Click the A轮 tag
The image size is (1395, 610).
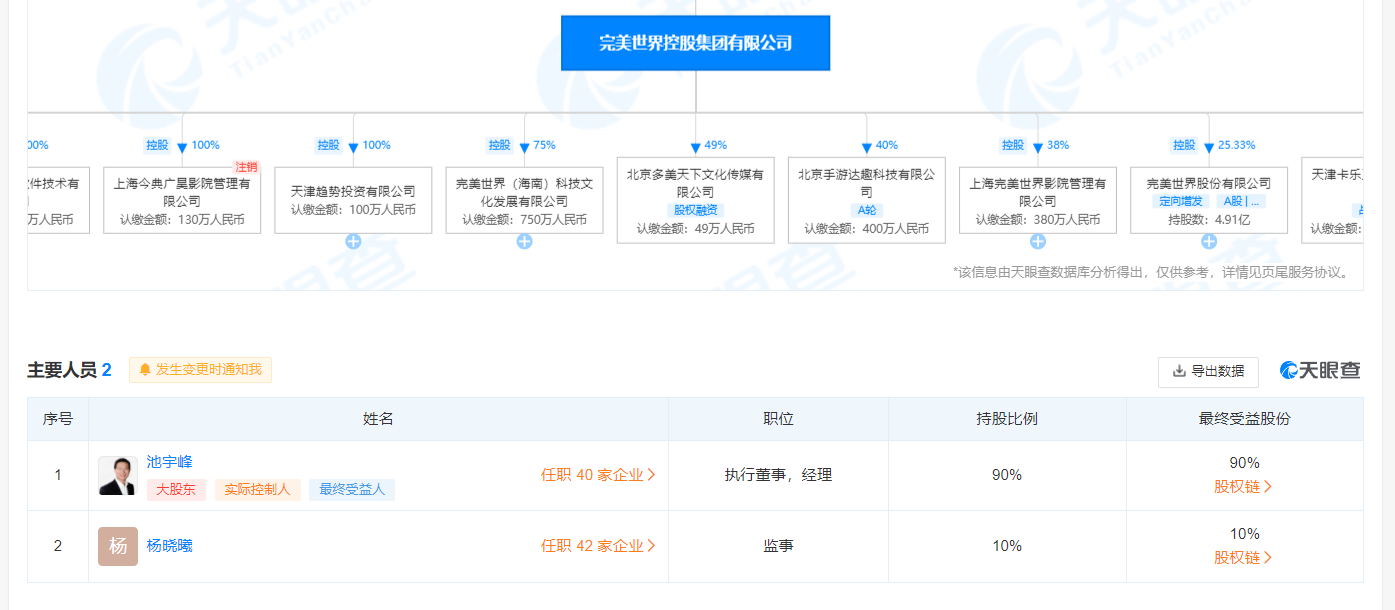coord(867,210)
